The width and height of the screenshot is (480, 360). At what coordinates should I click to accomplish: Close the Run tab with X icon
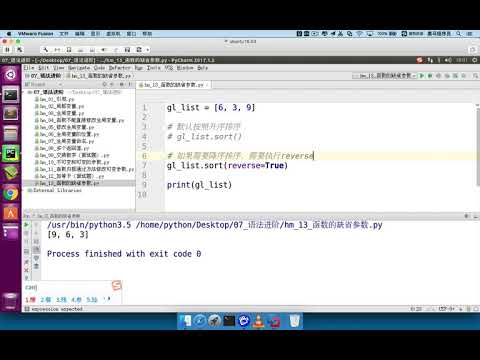click(27, 270)
